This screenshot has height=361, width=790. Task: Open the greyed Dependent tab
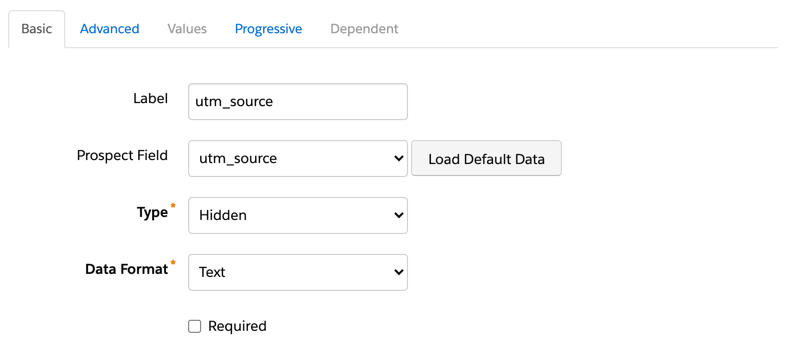click(364, 29)
